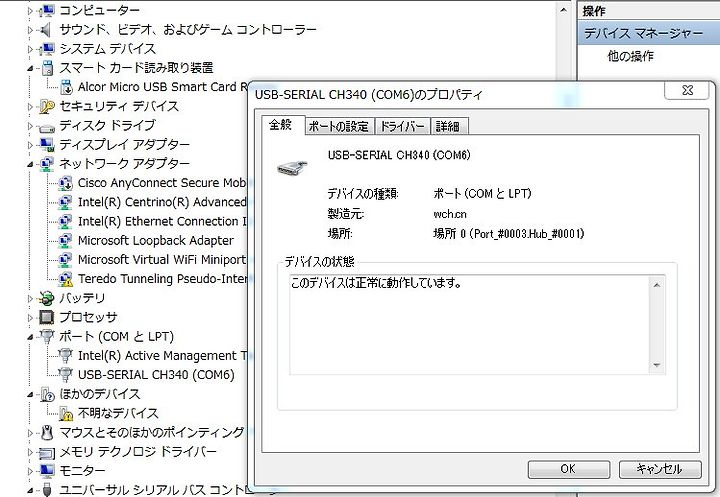
Task: Expand the プロセッサ node
Action: (31, 318)
